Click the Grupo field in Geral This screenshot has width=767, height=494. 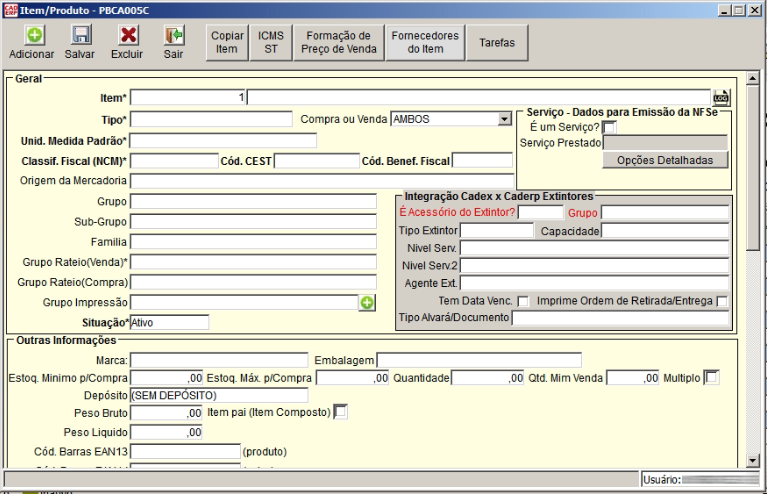[x=253, y=202]
